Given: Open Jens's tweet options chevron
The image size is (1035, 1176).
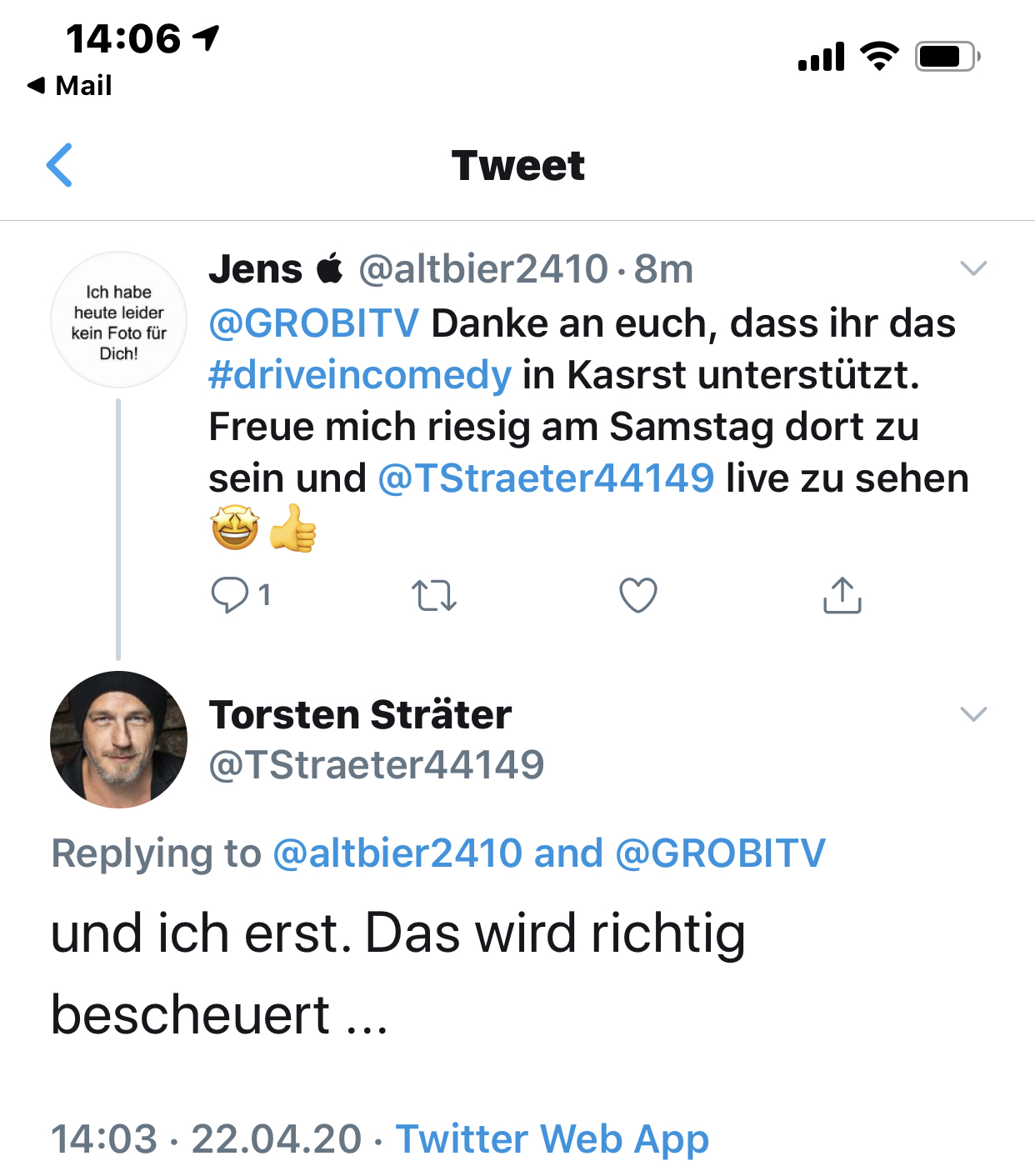Looking at the screenshot, I should tap(973, 268).
